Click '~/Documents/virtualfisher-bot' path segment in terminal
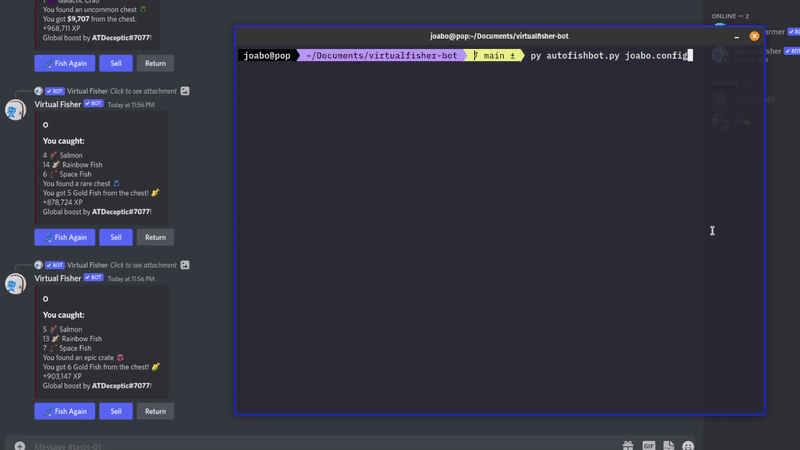 (382, 56)
